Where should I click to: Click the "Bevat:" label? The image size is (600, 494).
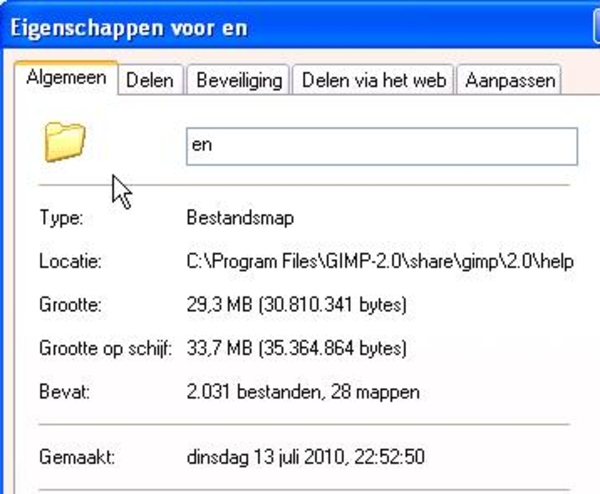click(x=62, y=391)
